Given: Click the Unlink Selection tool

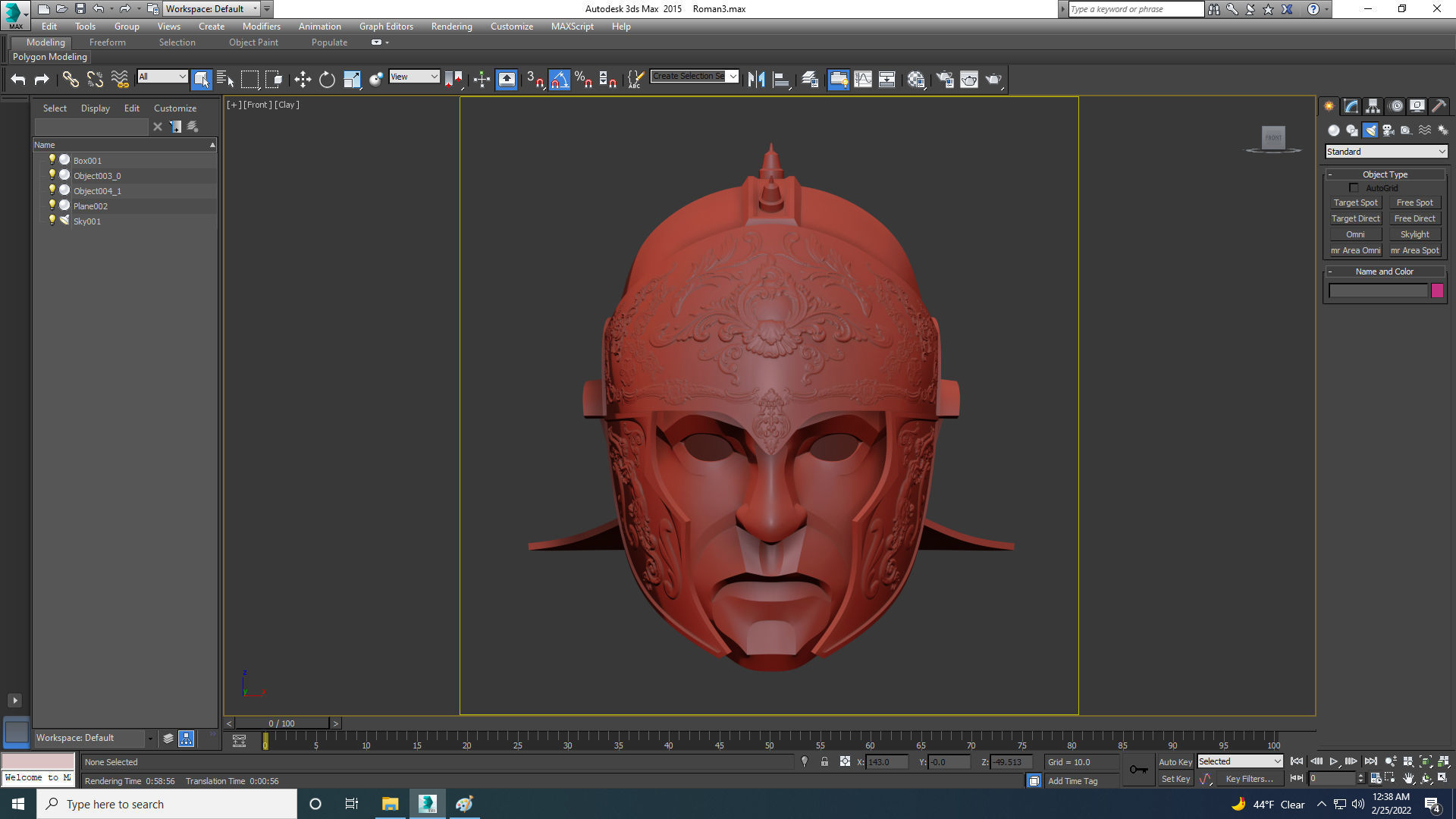Looking at the screenshot, I should (95, 79).
